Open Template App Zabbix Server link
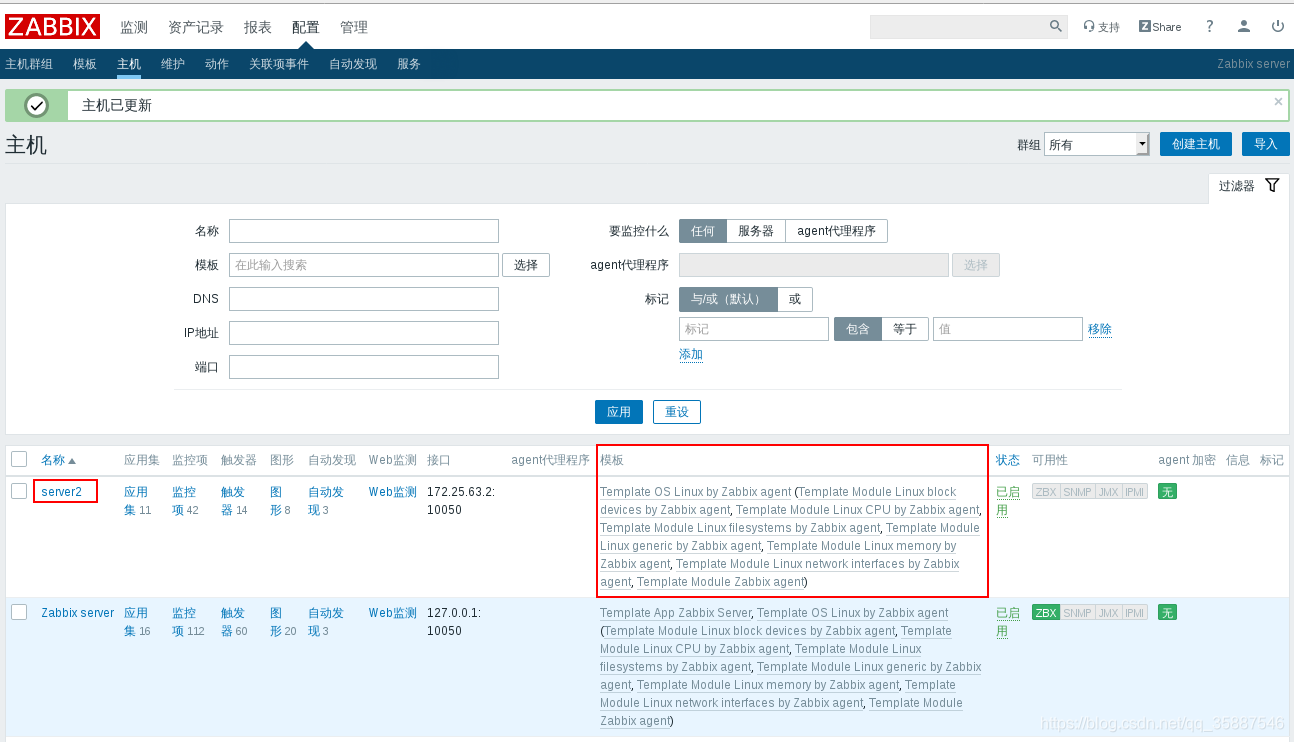The image size is (1294, 742). 675,612
